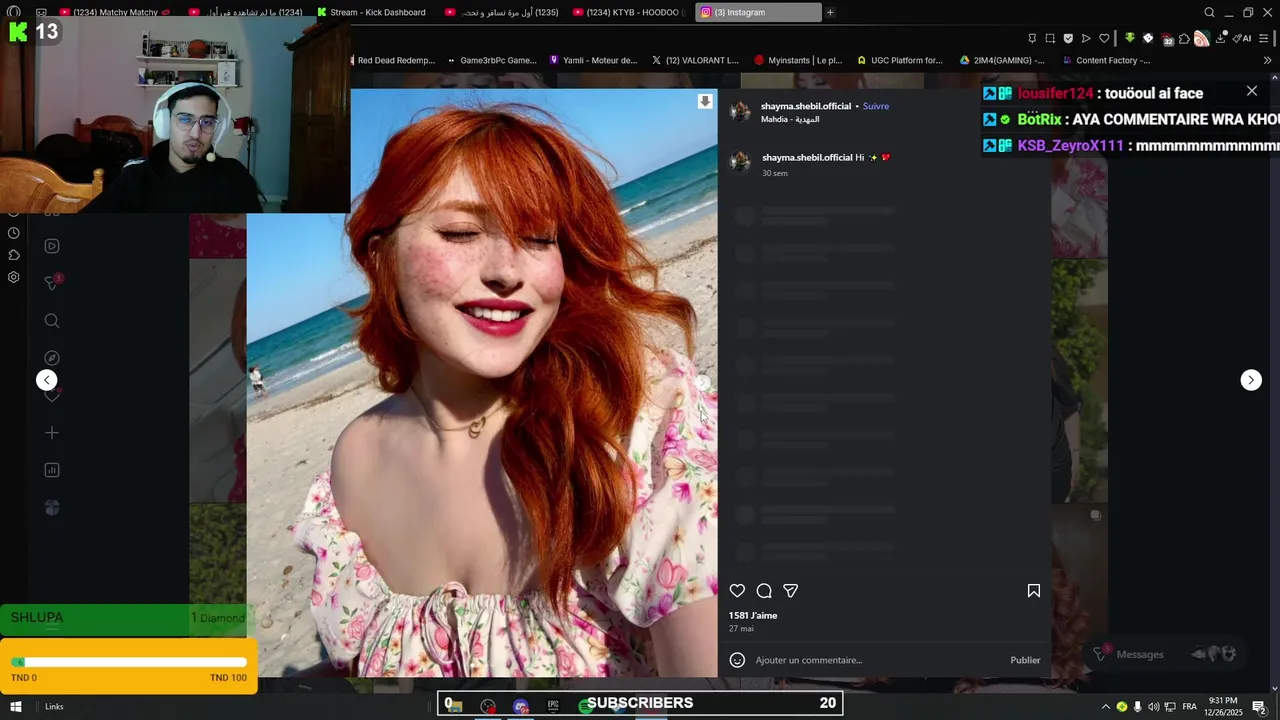1280x720 pixels.
Task: Follow the account via Suivre link
Action: click(876, 106)
